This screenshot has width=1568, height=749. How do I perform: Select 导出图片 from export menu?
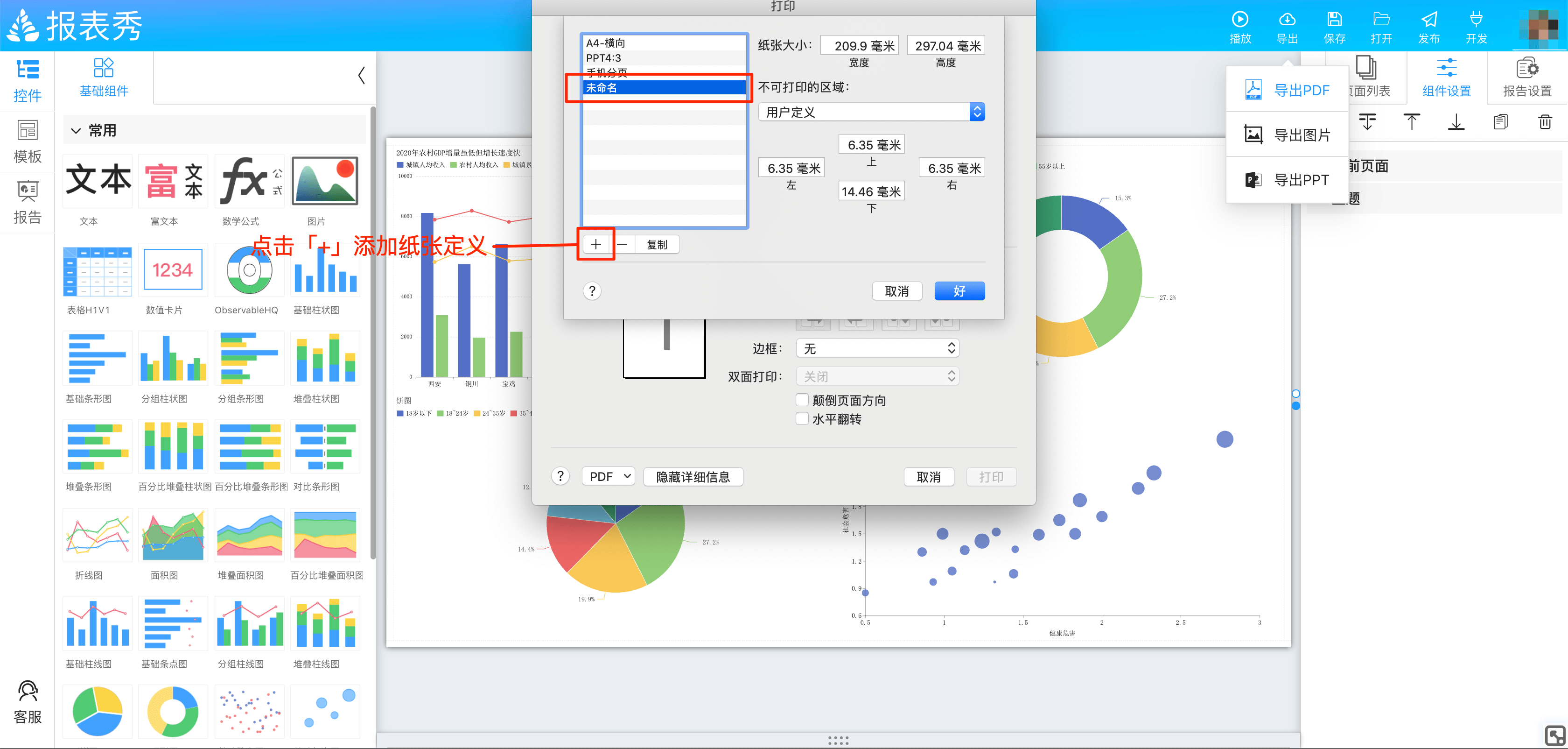pyautogui.click(x=1287, y=134)
